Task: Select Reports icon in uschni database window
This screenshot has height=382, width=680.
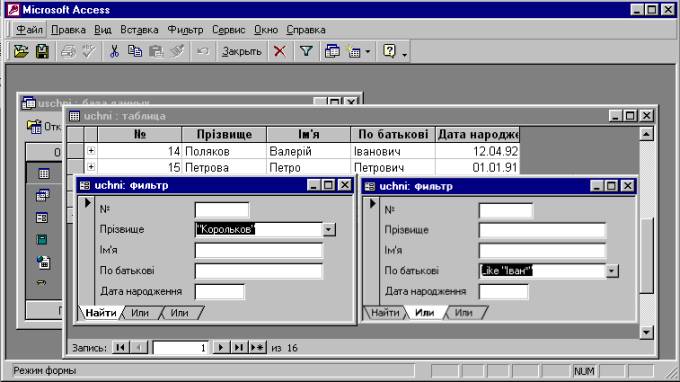Action: point(42,240)
